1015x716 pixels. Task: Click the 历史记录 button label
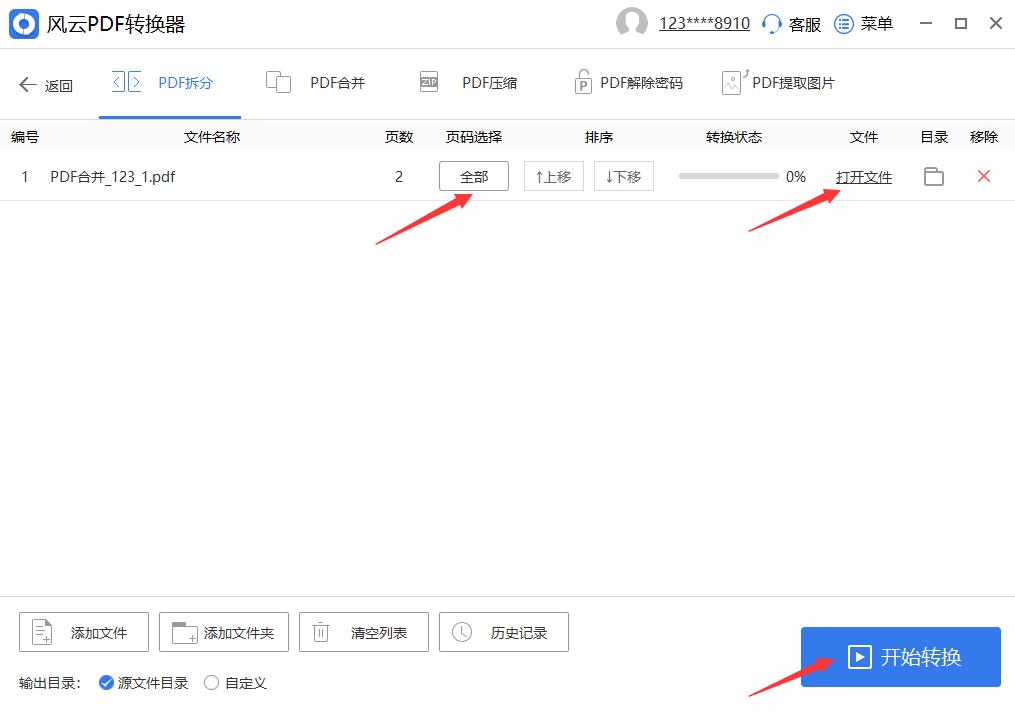[519, 632]
